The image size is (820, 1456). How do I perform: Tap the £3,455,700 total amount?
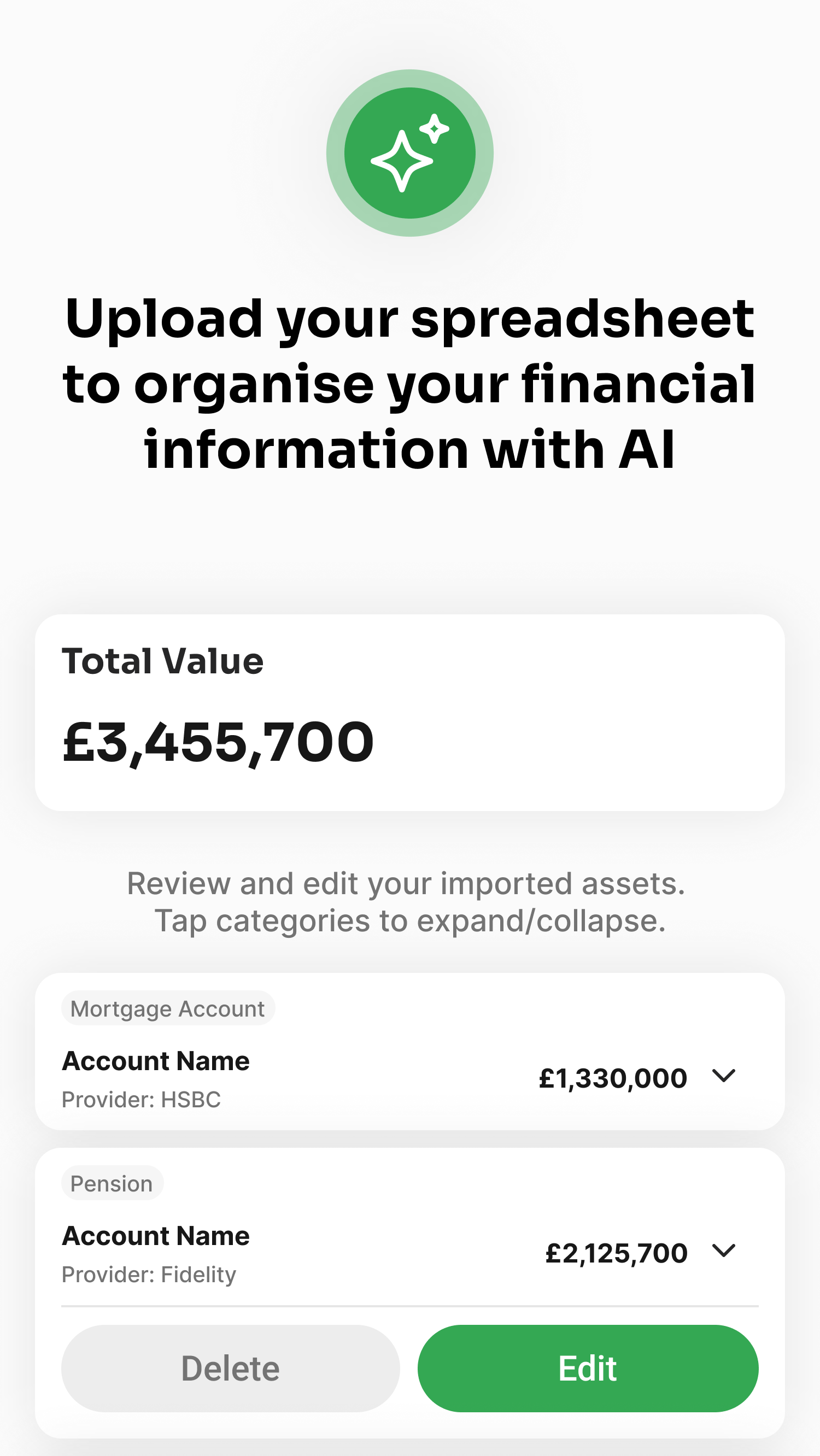[x=218, y=743]
